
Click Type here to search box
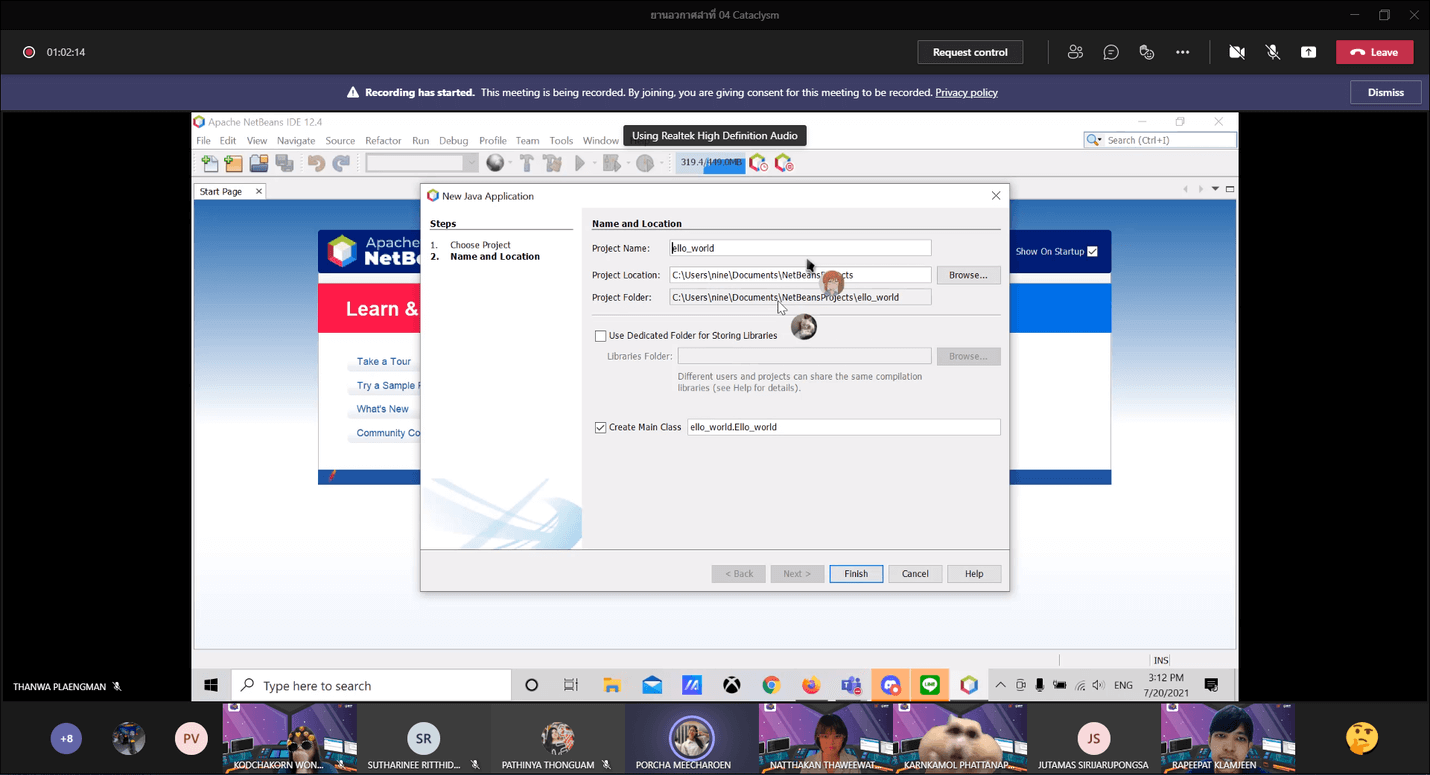pyautogui.click(x=372, y=686)
